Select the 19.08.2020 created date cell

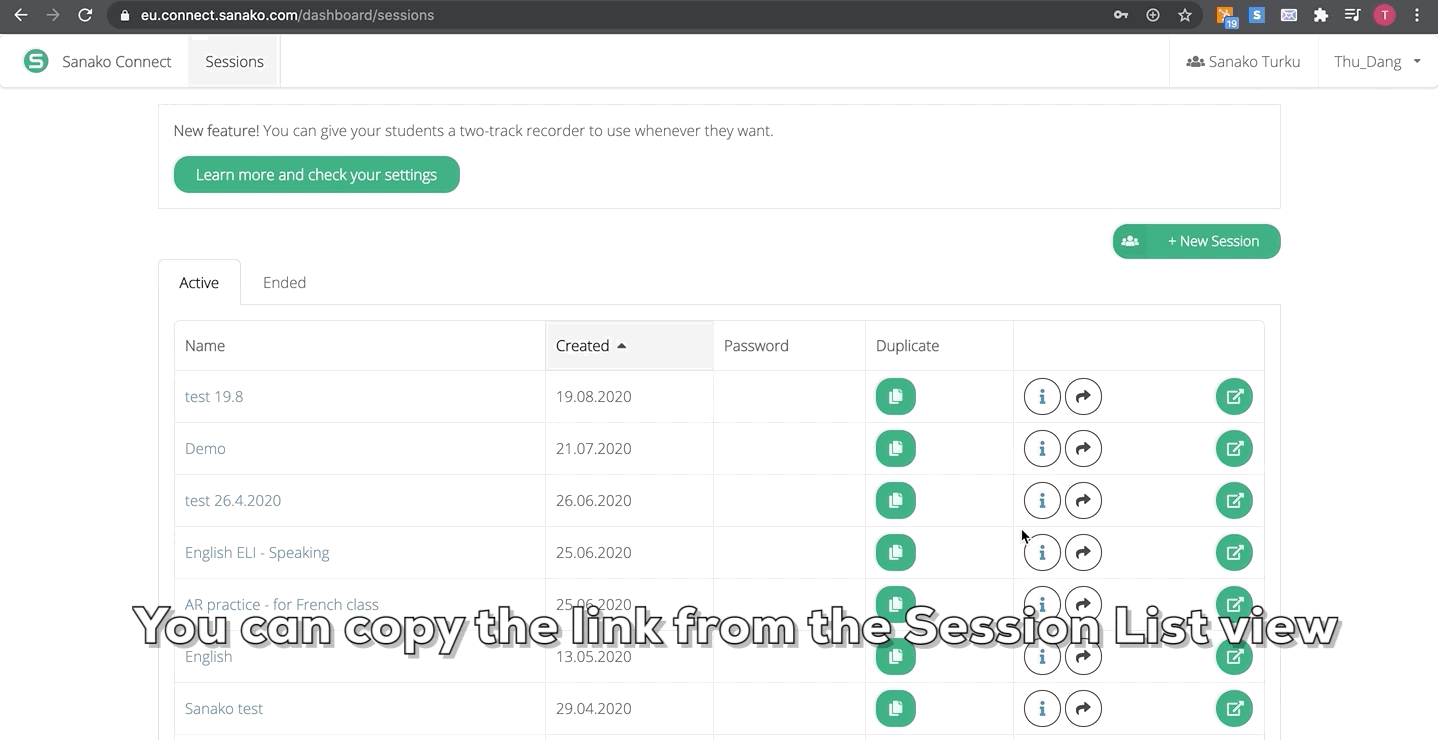click(x=629, y=396)
